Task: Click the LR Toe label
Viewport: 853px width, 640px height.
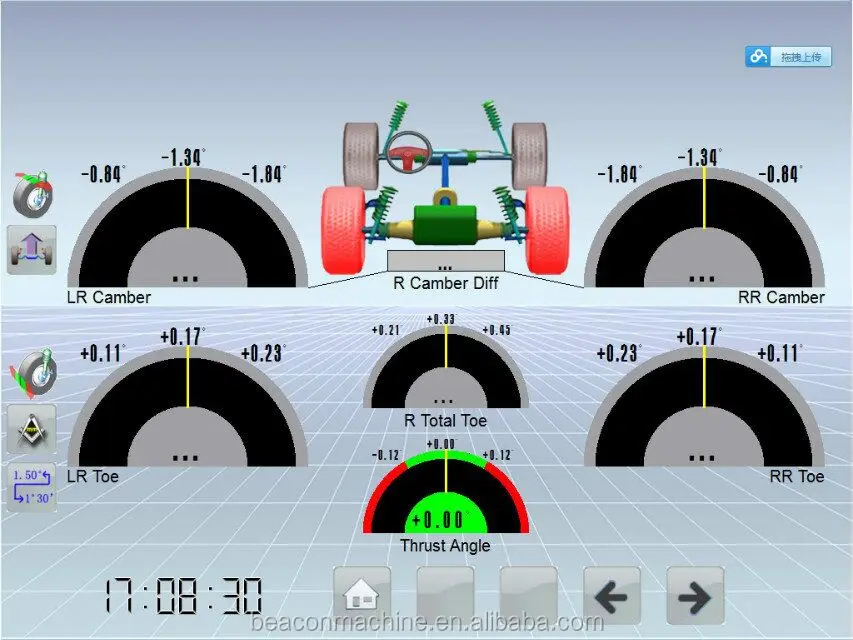Action: [92, 477]
